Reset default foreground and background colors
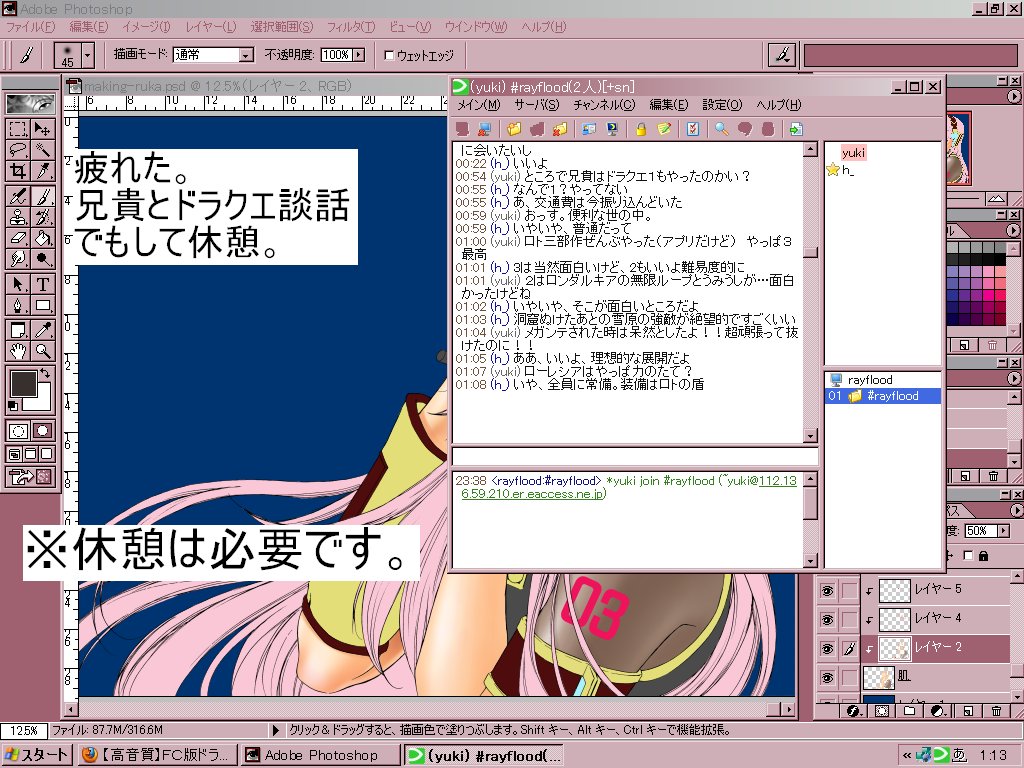 click(12, 406)
